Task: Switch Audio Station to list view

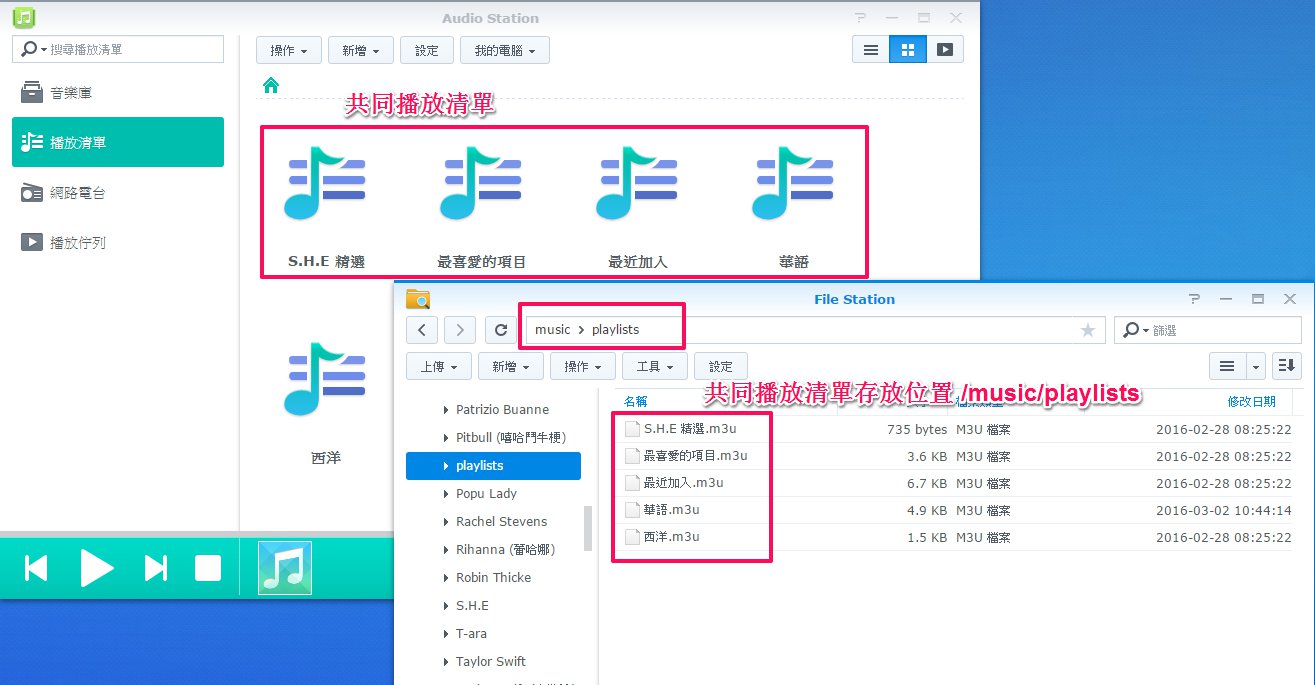Action: [871, 50]
